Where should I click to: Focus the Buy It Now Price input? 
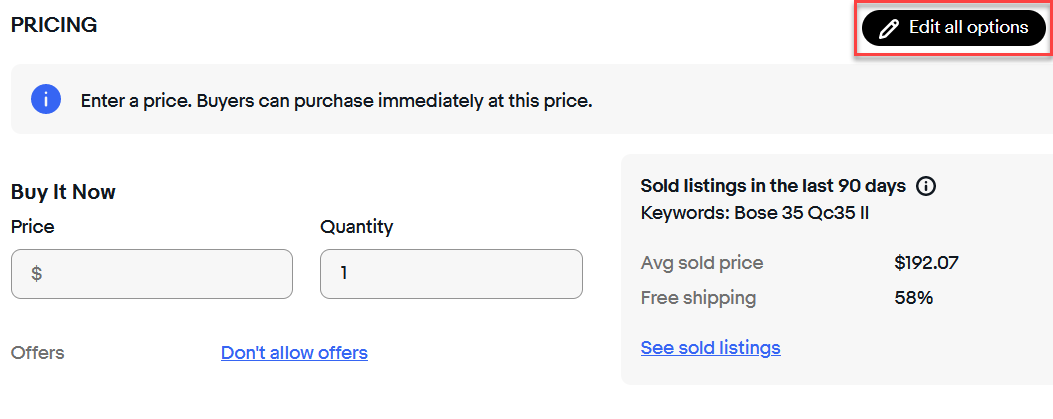(160, 273)
